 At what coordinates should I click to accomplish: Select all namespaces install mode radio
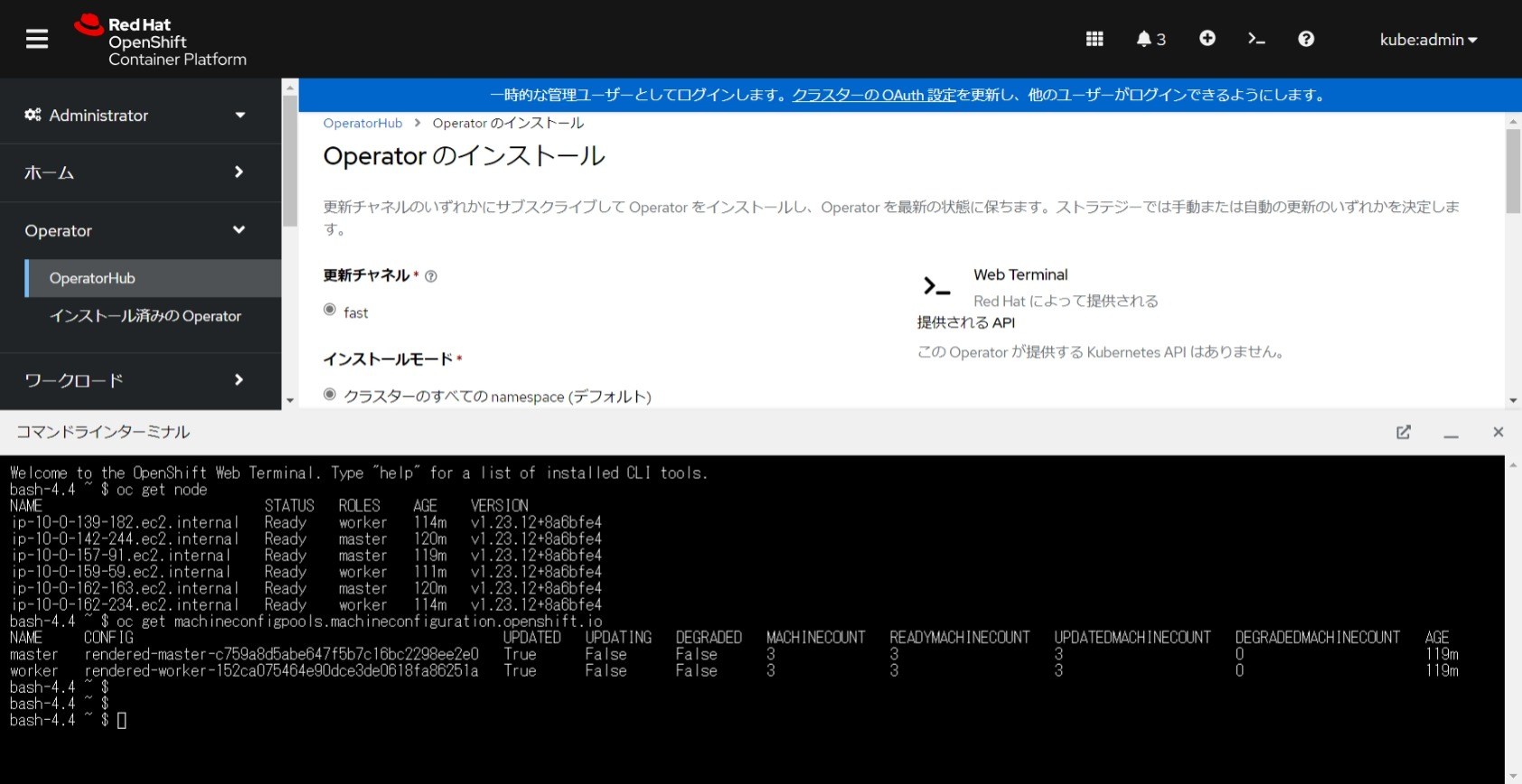point(330,395)
